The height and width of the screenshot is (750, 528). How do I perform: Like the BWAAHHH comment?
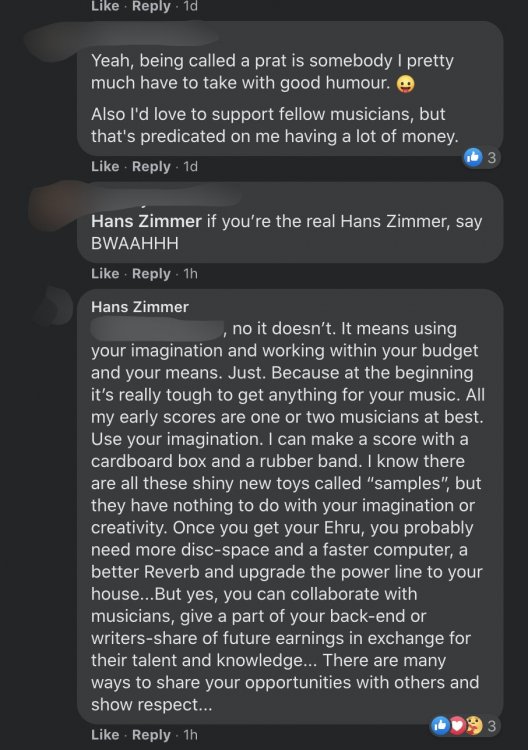pyautogui.click(x=105, y=274)
